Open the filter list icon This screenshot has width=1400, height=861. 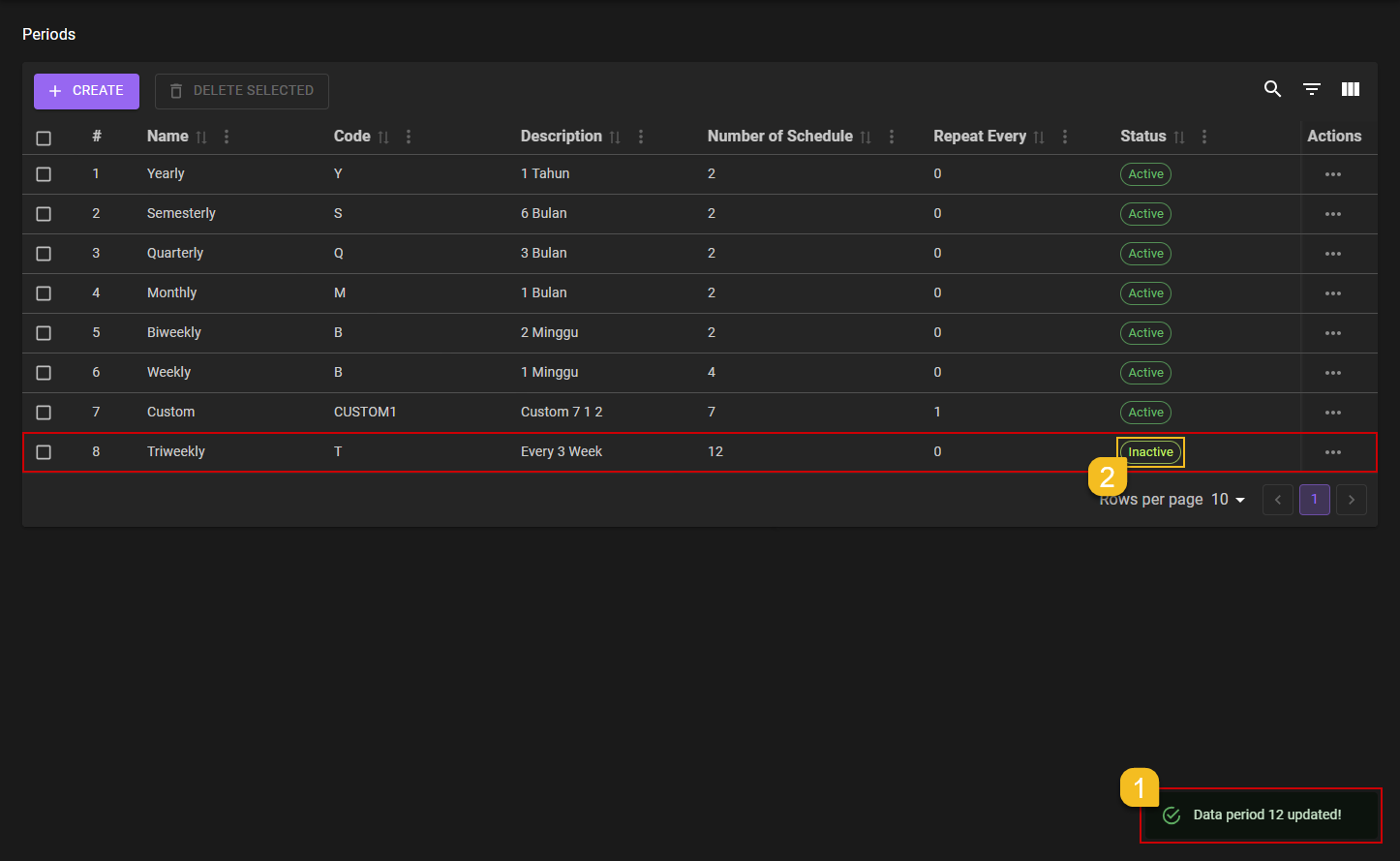1312,89
